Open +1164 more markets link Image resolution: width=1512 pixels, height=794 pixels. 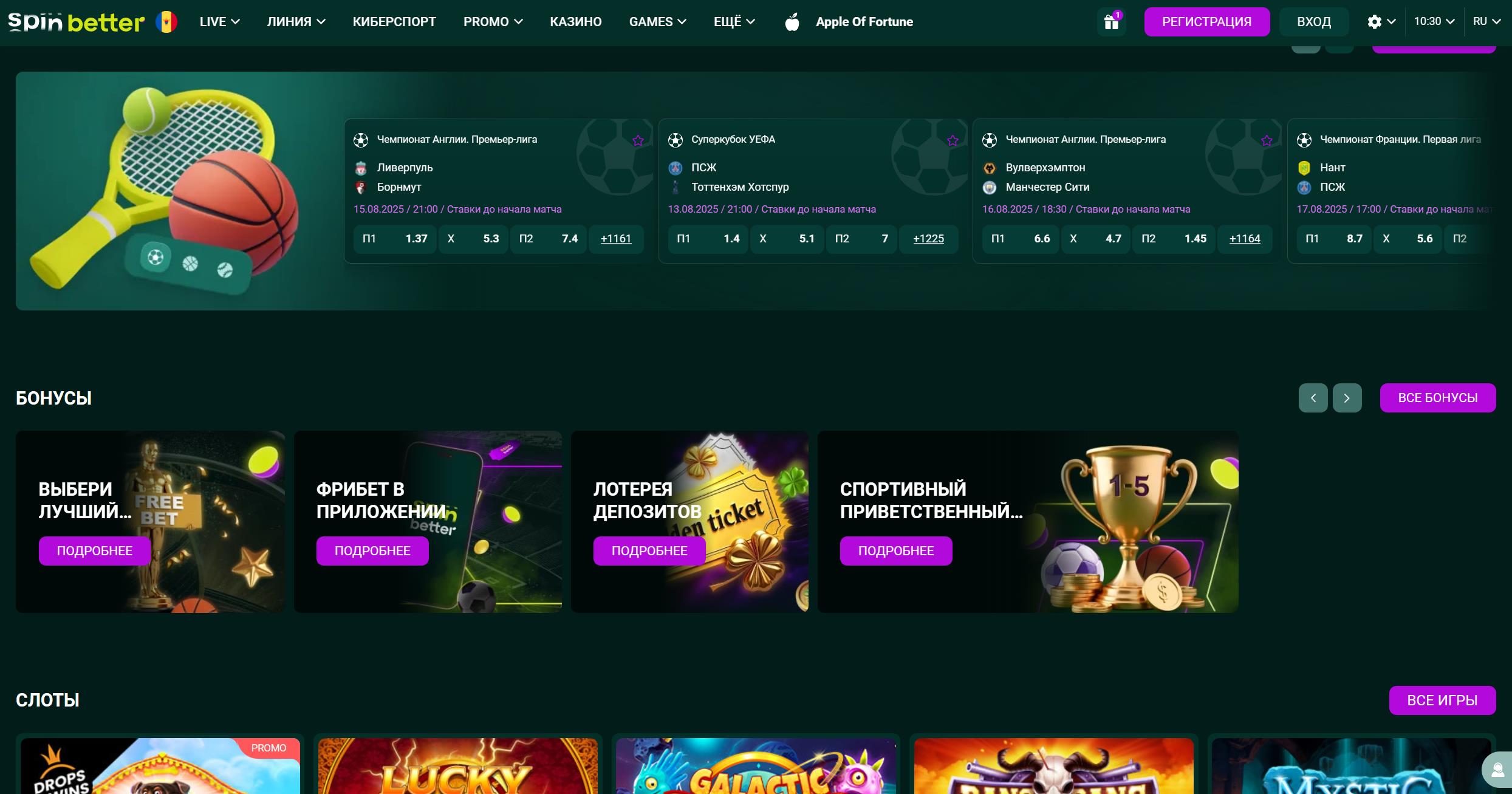pos(1245,239)
